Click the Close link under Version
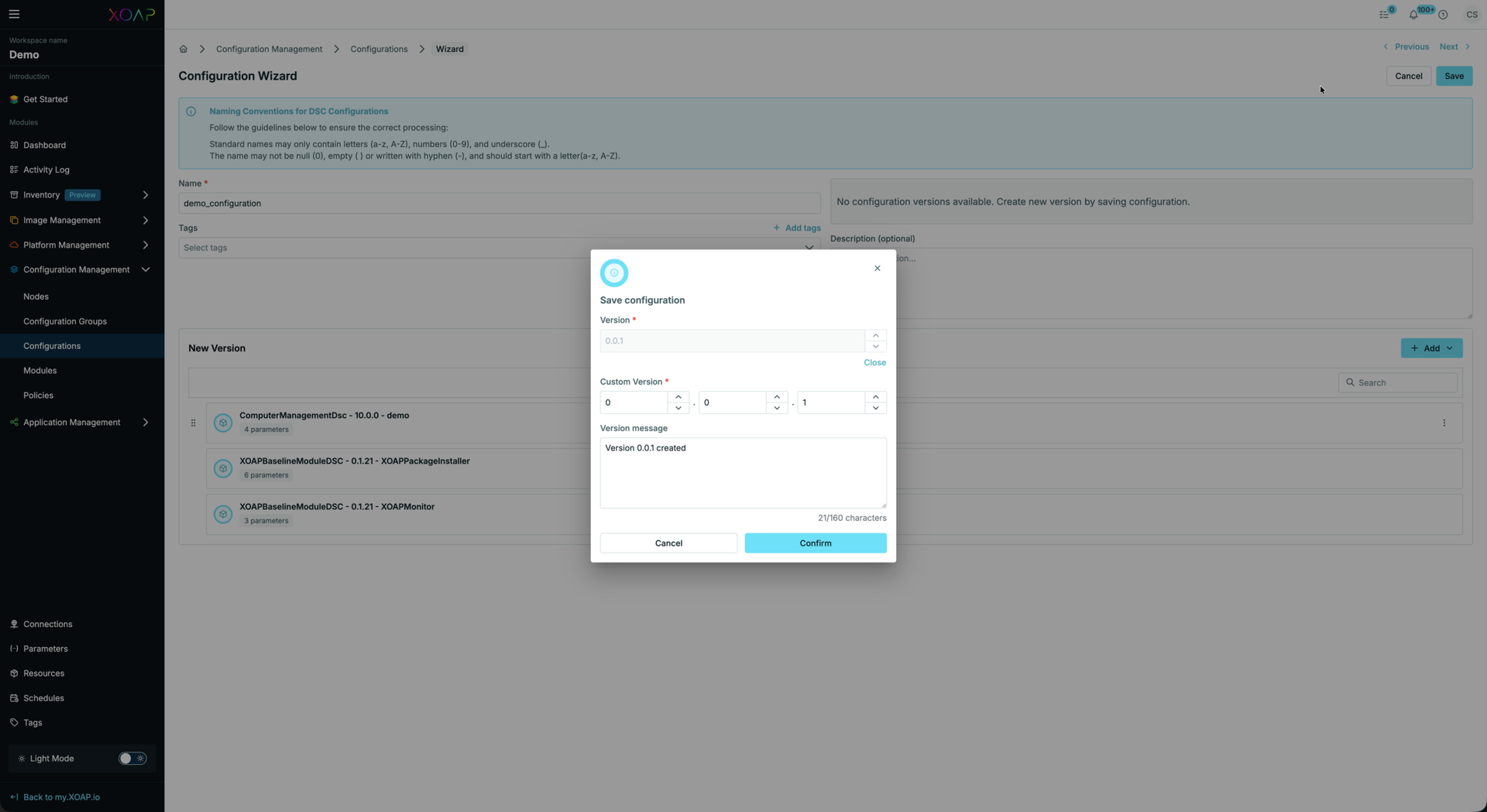Image resolution: width=1487 pixels, height=812 pixels. point(874,363)
